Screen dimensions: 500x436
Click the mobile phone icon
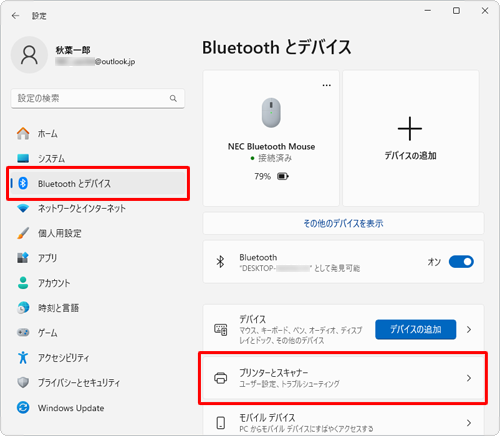[x=221, y=423]
